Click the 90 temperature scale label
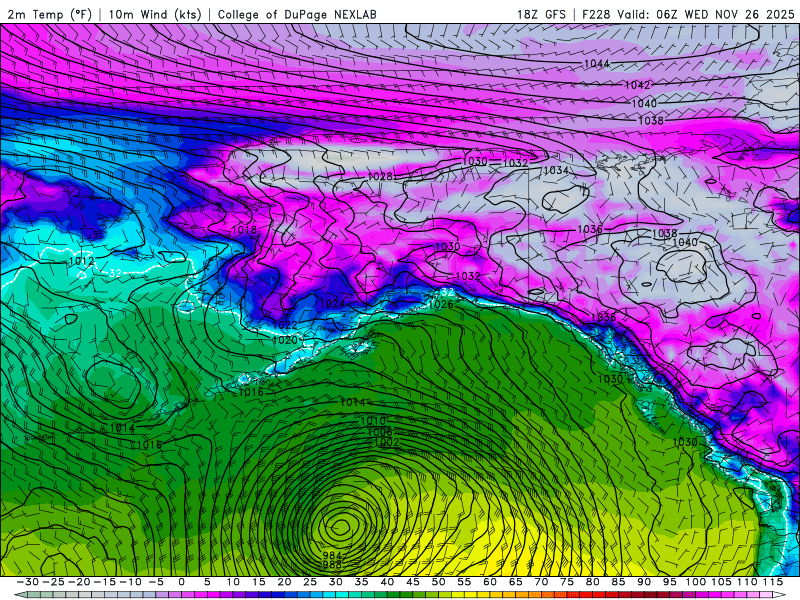Viewport: 800px width, 600px height. click(644, 582)
